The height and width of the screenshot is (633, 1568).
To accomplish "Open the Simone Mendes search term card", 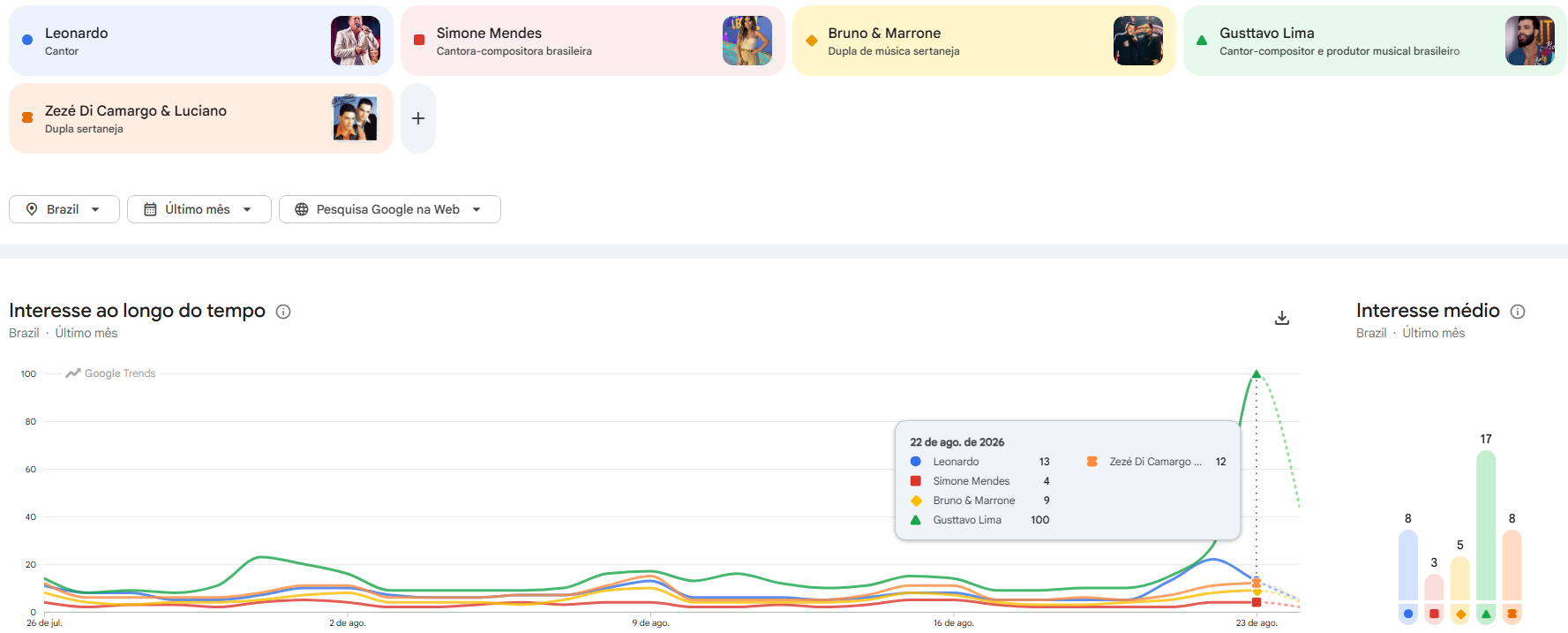I will [592, 41].
